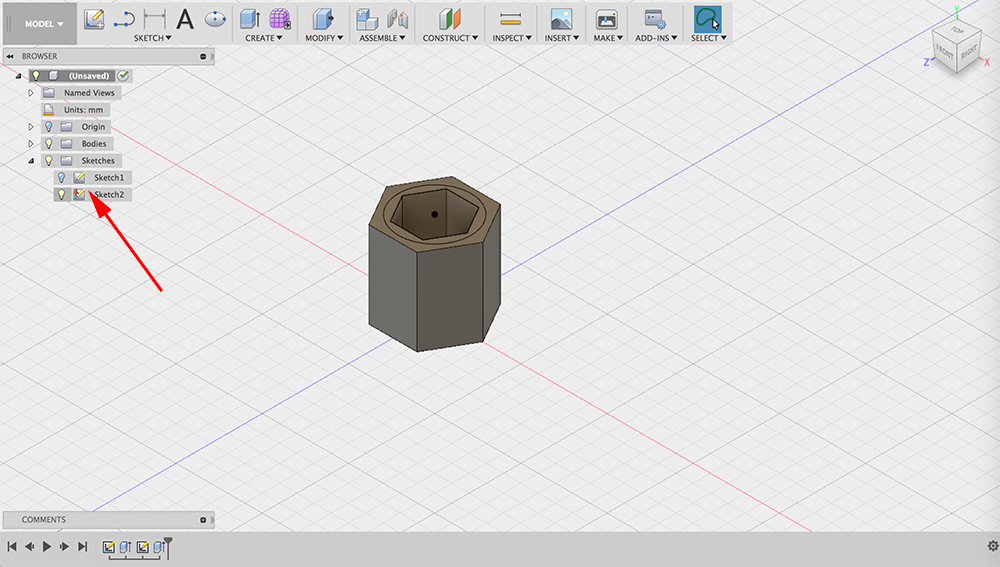This screenshot has height=567, width=1000.
Task: Hide Sketch2 using its lightbulb
Action: [61, 195]
